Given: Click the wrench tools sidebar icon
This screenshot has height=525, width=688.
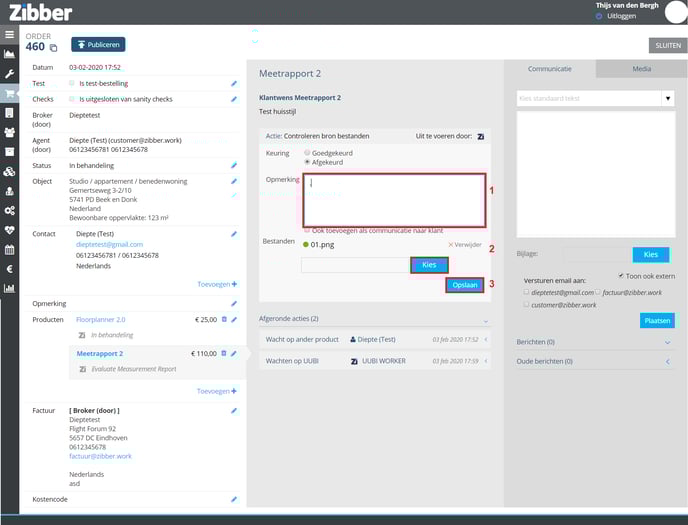Looking at the screenshot, I should (x=9, y=74).
